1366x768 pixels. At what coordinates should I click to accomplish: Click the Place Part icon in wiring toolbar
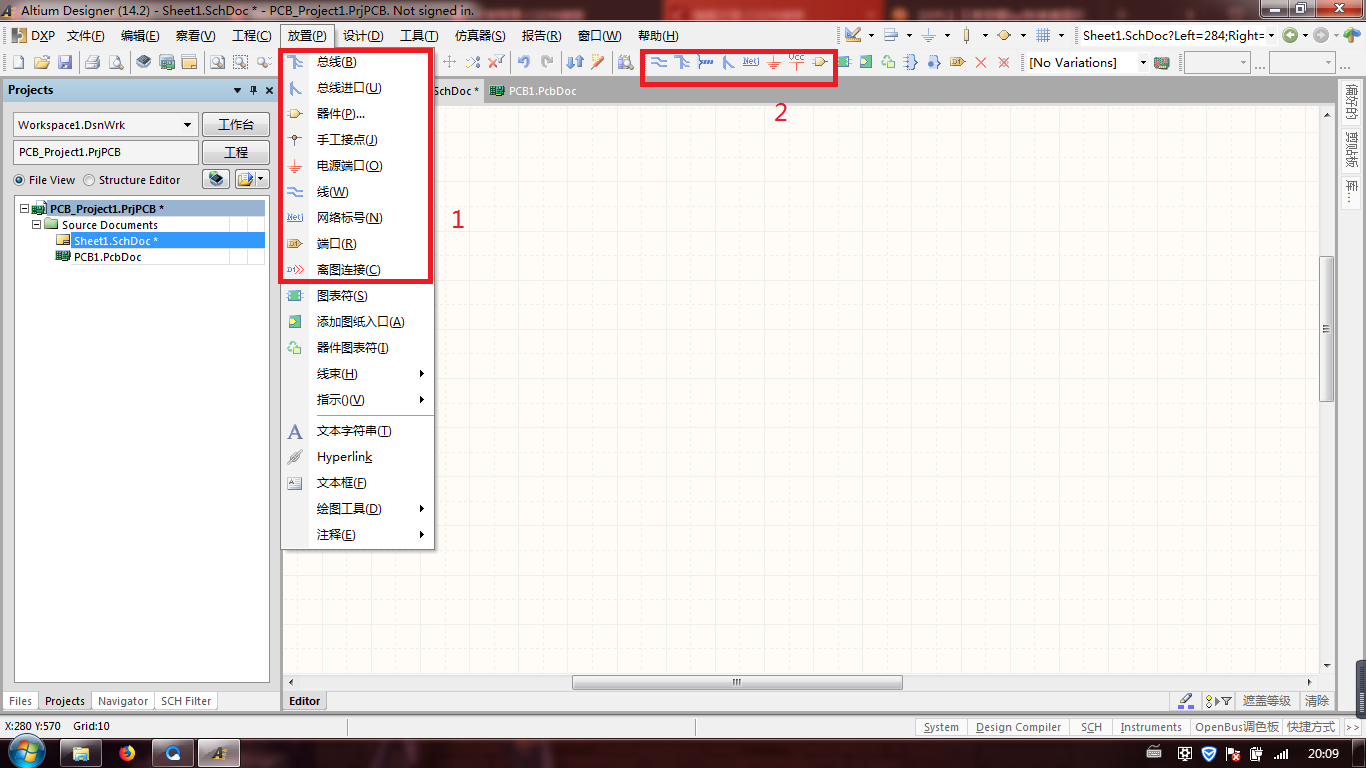(820, 62)
